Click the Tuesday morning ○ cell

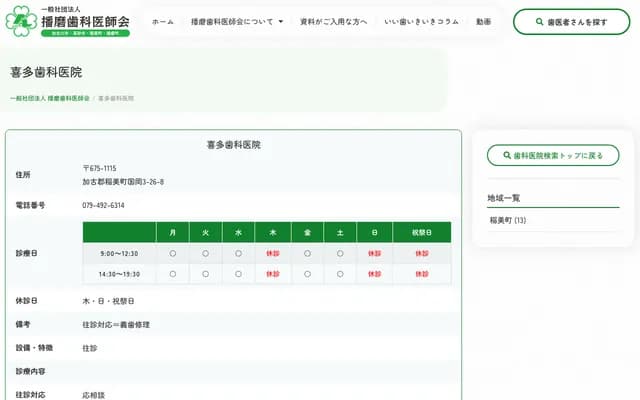tap(205, 253)
